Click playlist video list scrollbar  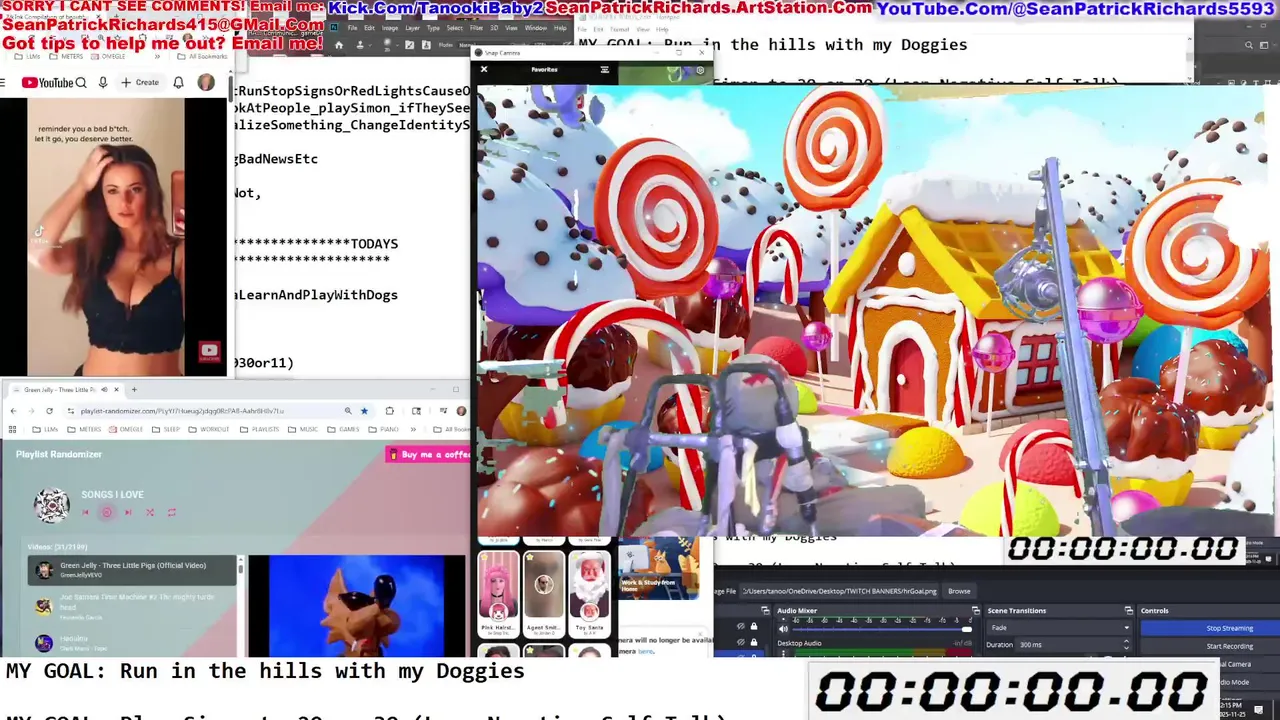pyautogui.click(x=240, y=570)
